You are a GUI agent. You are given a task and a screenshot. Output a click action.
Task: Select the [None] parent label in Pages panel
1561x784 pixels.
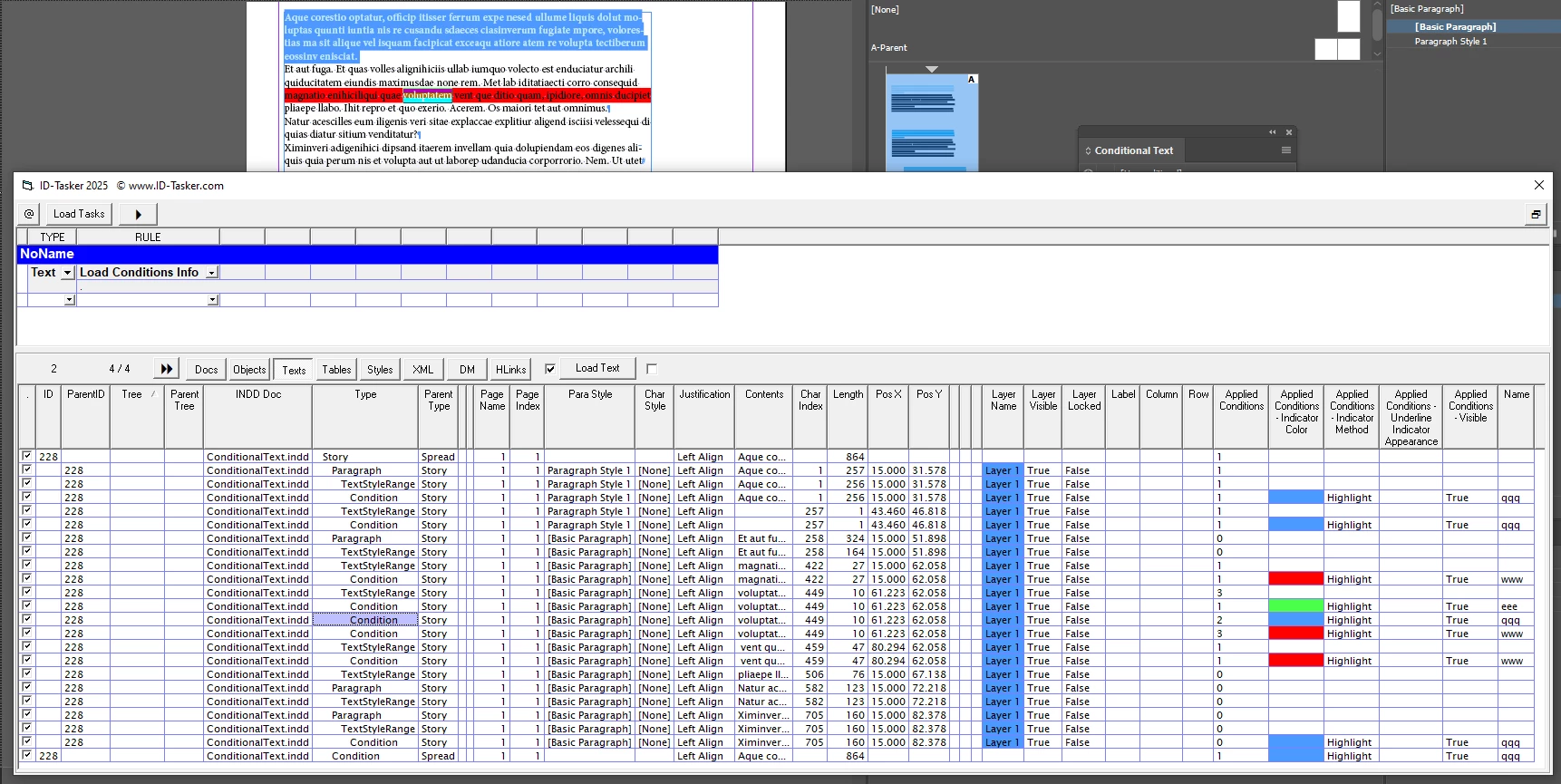885,10
